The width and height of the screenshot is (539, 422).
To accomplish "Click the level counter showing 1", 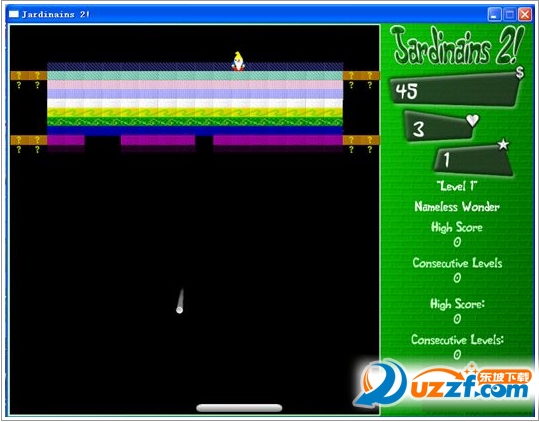I will tap(473, 160).
